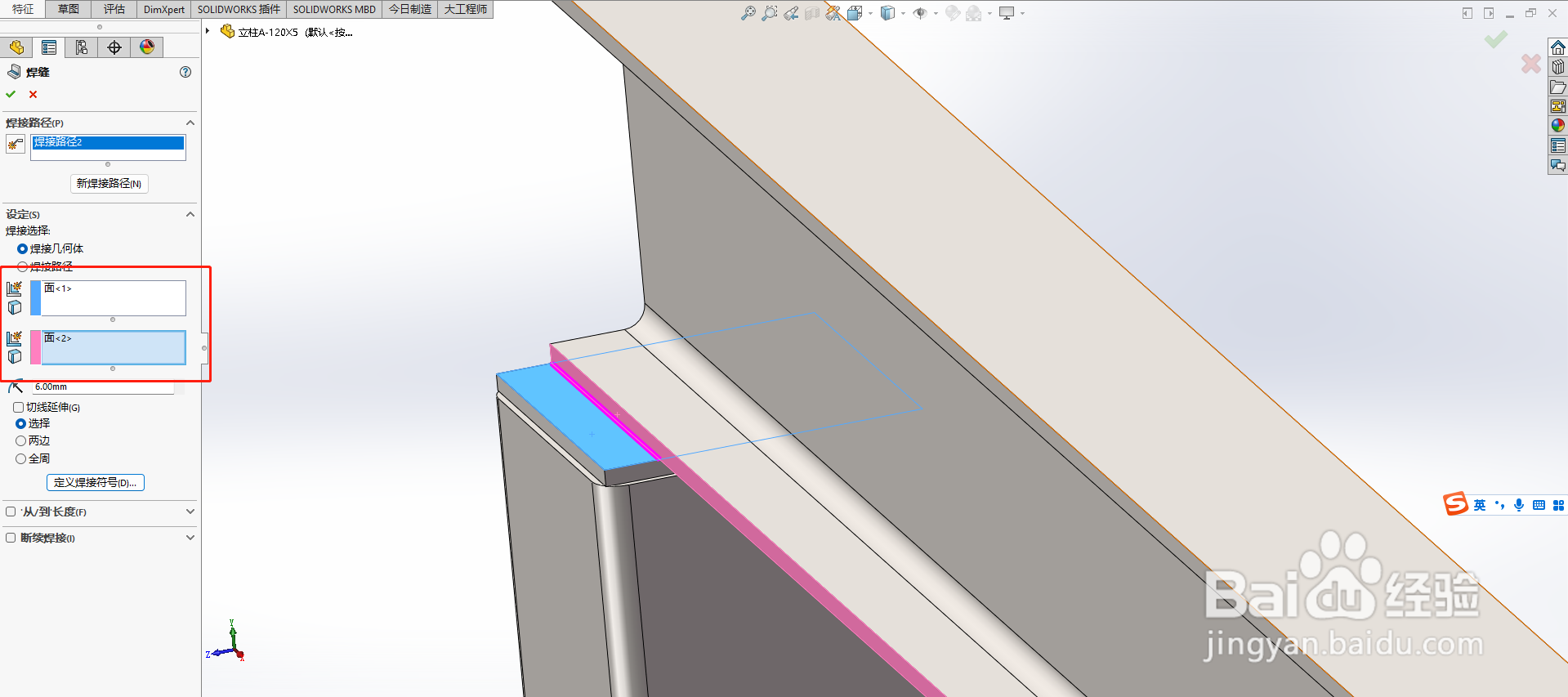
Task: Open View Palette icon in task pane
Action: 1558,106
